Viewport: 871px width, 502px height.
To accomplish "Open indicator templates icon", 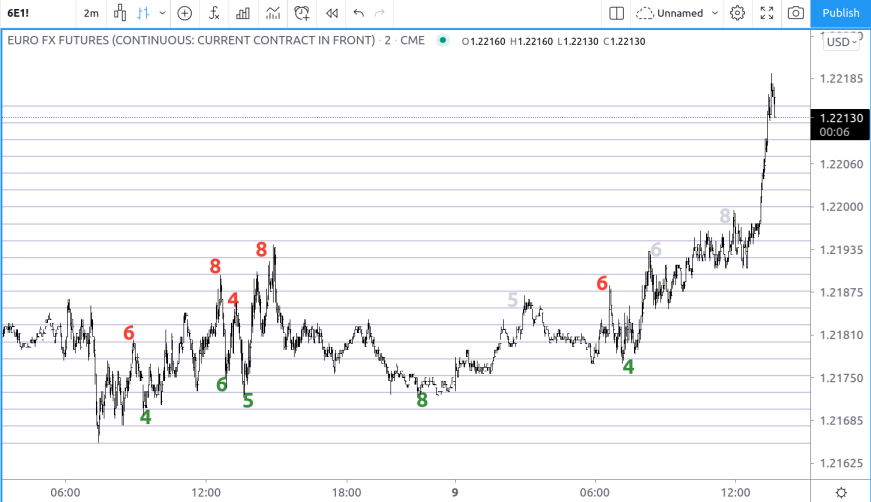I will coord(272,13).
